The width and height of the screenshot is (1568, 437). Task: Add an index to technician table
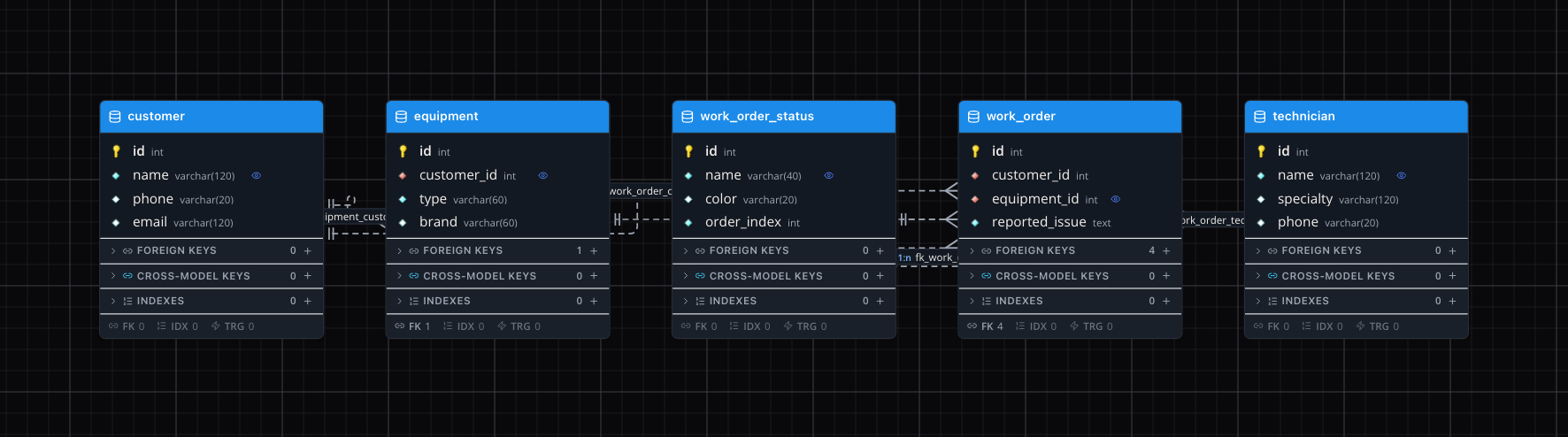click(x=1453, y=302)
